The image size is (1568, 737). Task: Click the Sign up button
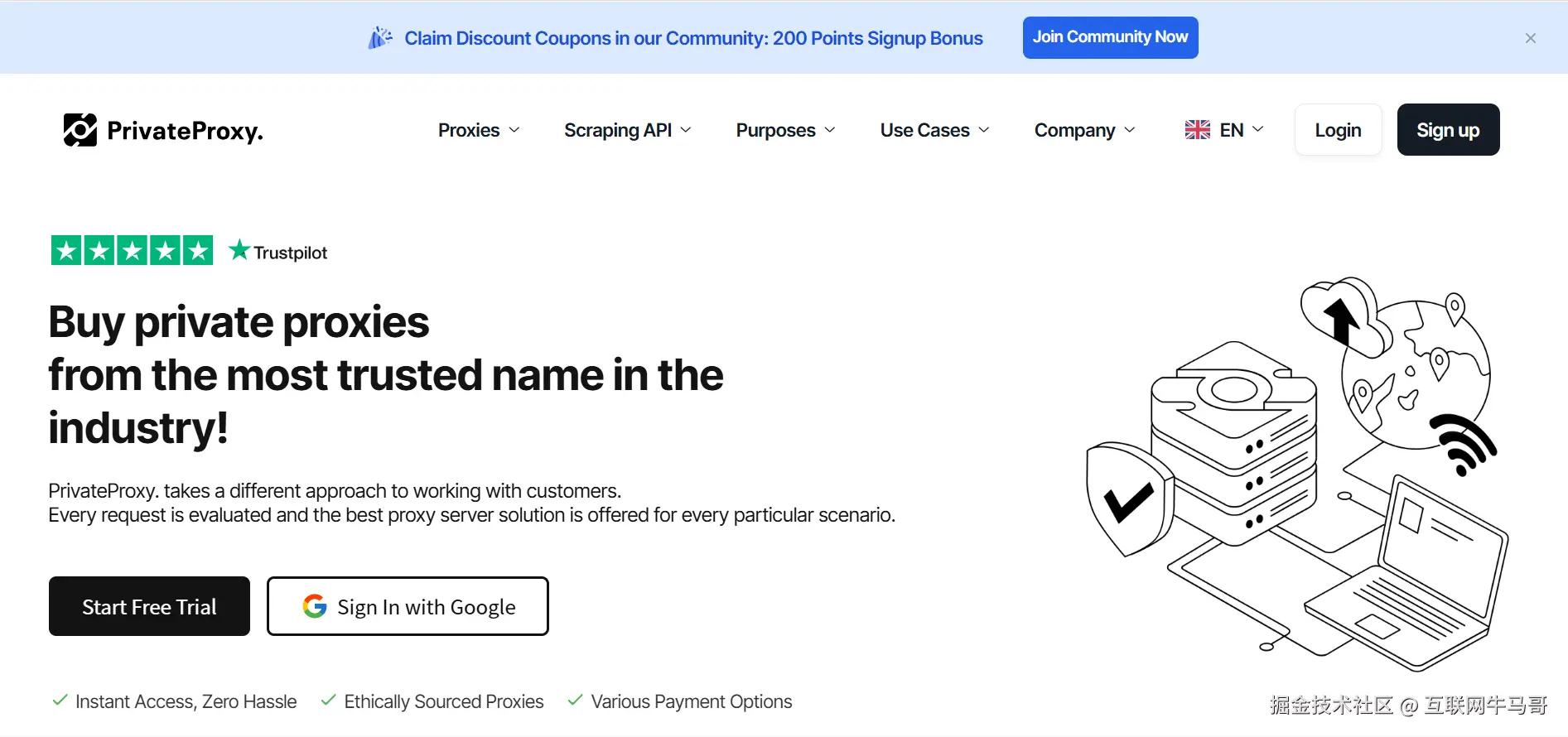tap(1448, 129)
